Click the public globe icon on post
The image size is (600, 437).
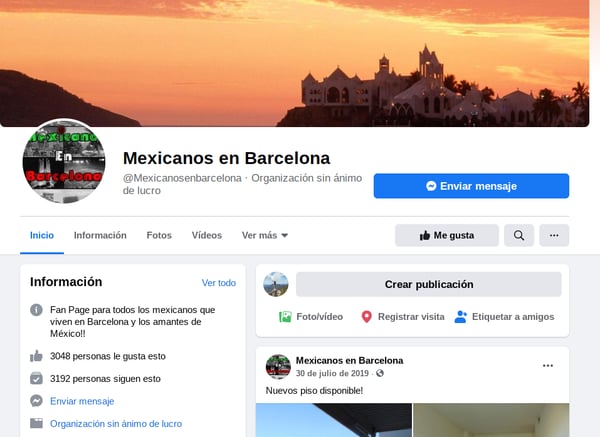coord(380,373)
